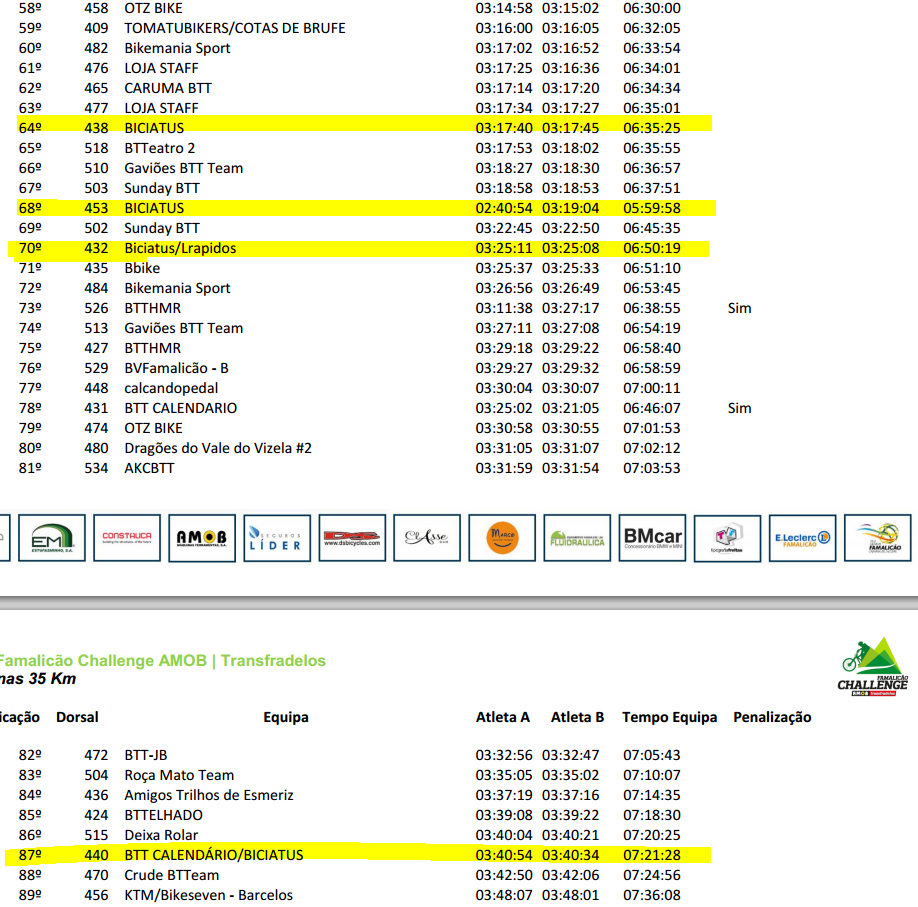Click team name 'TOMATUBIKERS/COTAS DE BRUFE'
This screenshot has height=907, width=918.
[235, 28]
